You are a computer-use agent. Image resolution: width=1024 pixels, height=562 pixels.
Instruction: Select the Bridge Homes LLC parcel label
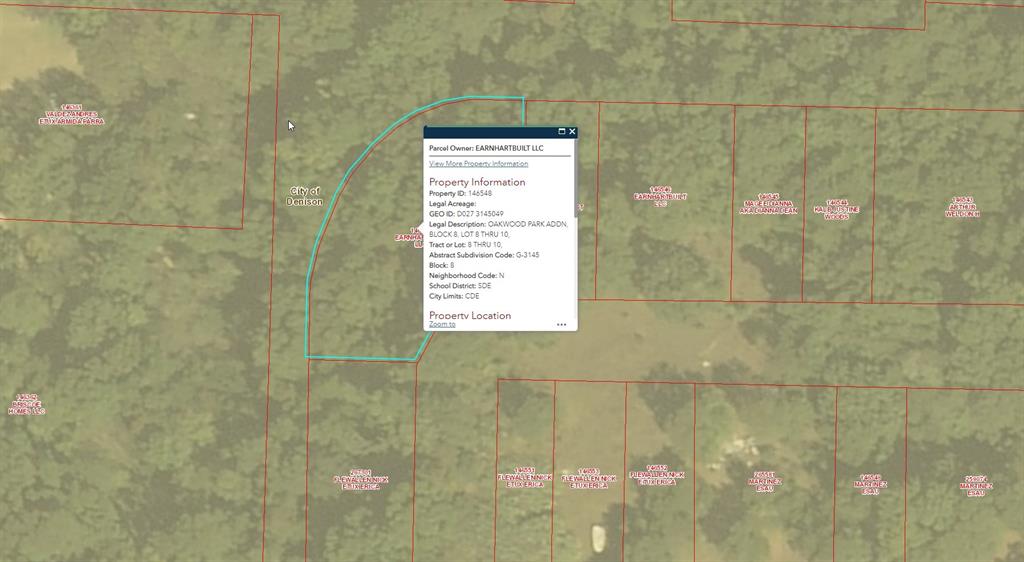pyautogui.click(x=26, y=405)
